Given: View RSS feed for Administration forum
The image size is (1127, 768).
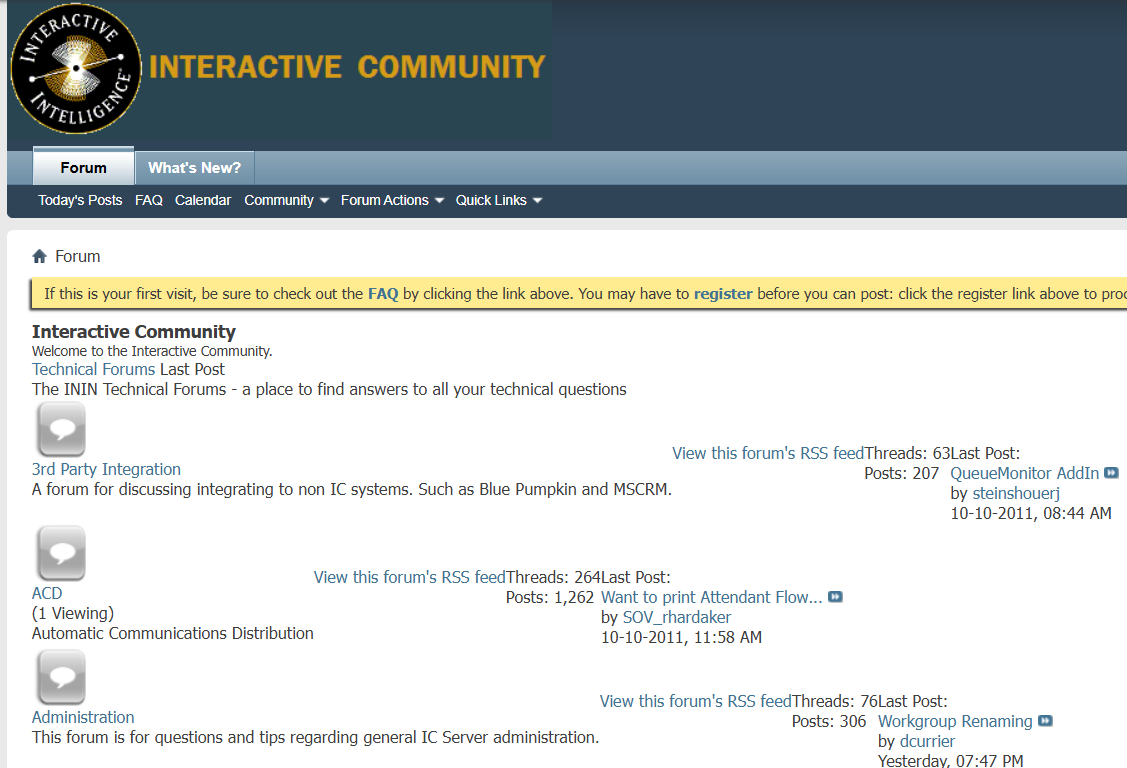Looking at the screenshot, I should pos(695,701).
